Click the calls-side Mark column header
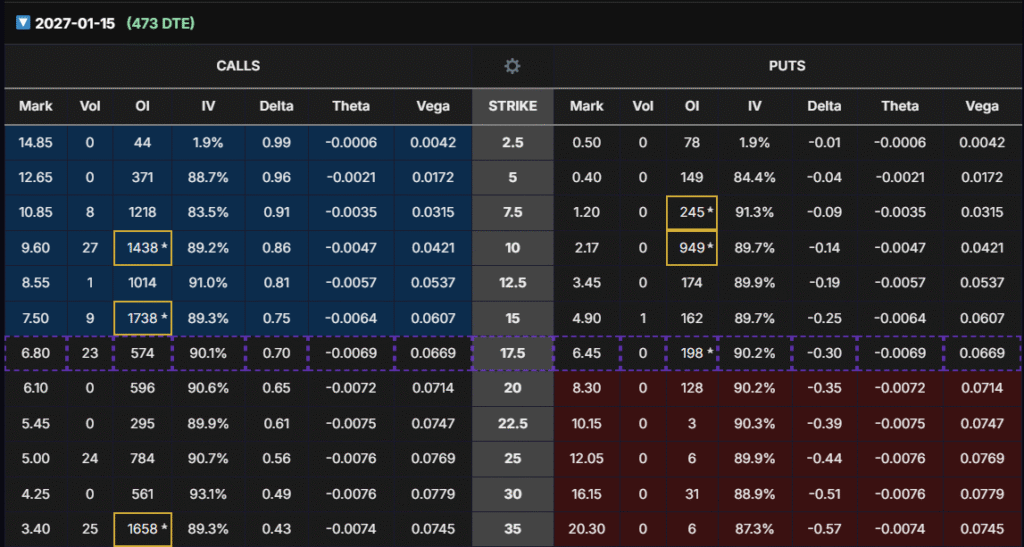1024x547 pixels. coord(35,106)
